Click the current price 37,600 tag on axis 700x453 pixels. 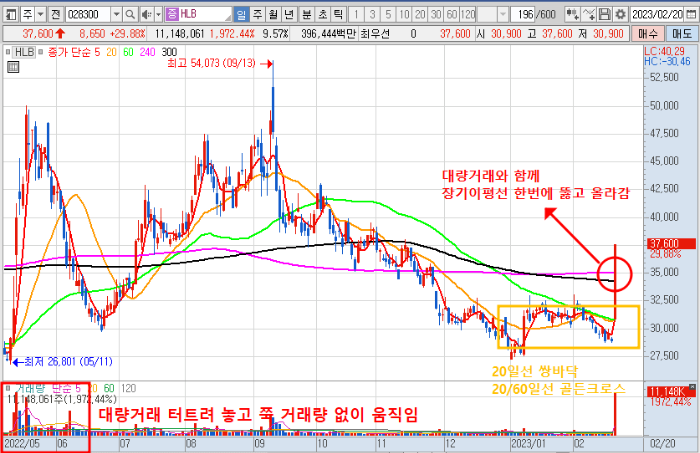click(671, 244)
